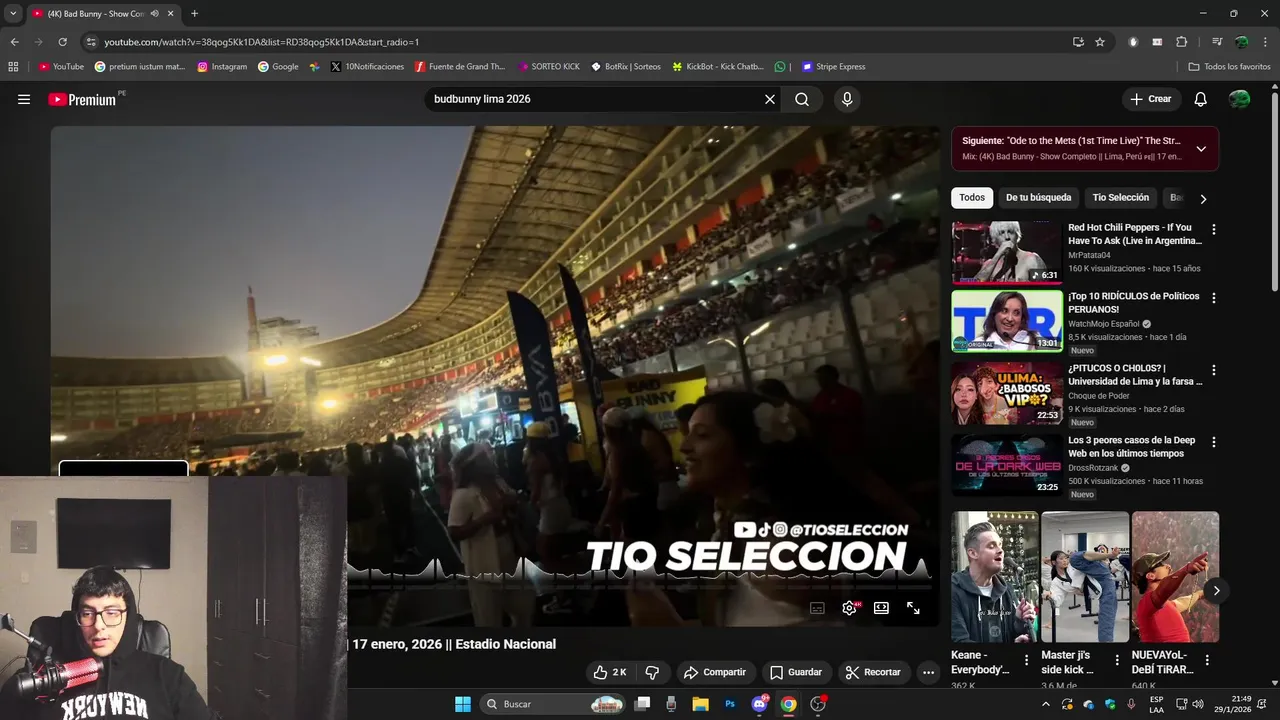
Task: Enter fullscreen in the video player
Action: point(913,608)
